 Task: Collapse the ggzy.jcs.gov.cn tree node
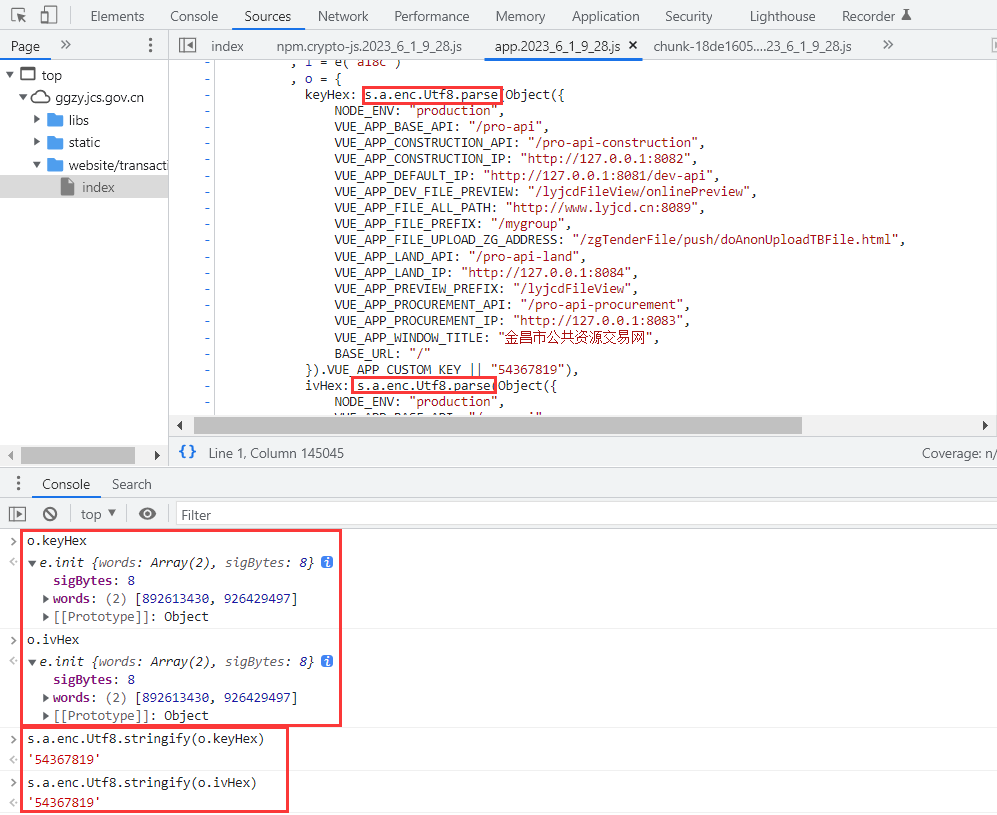tap(25, 97)
